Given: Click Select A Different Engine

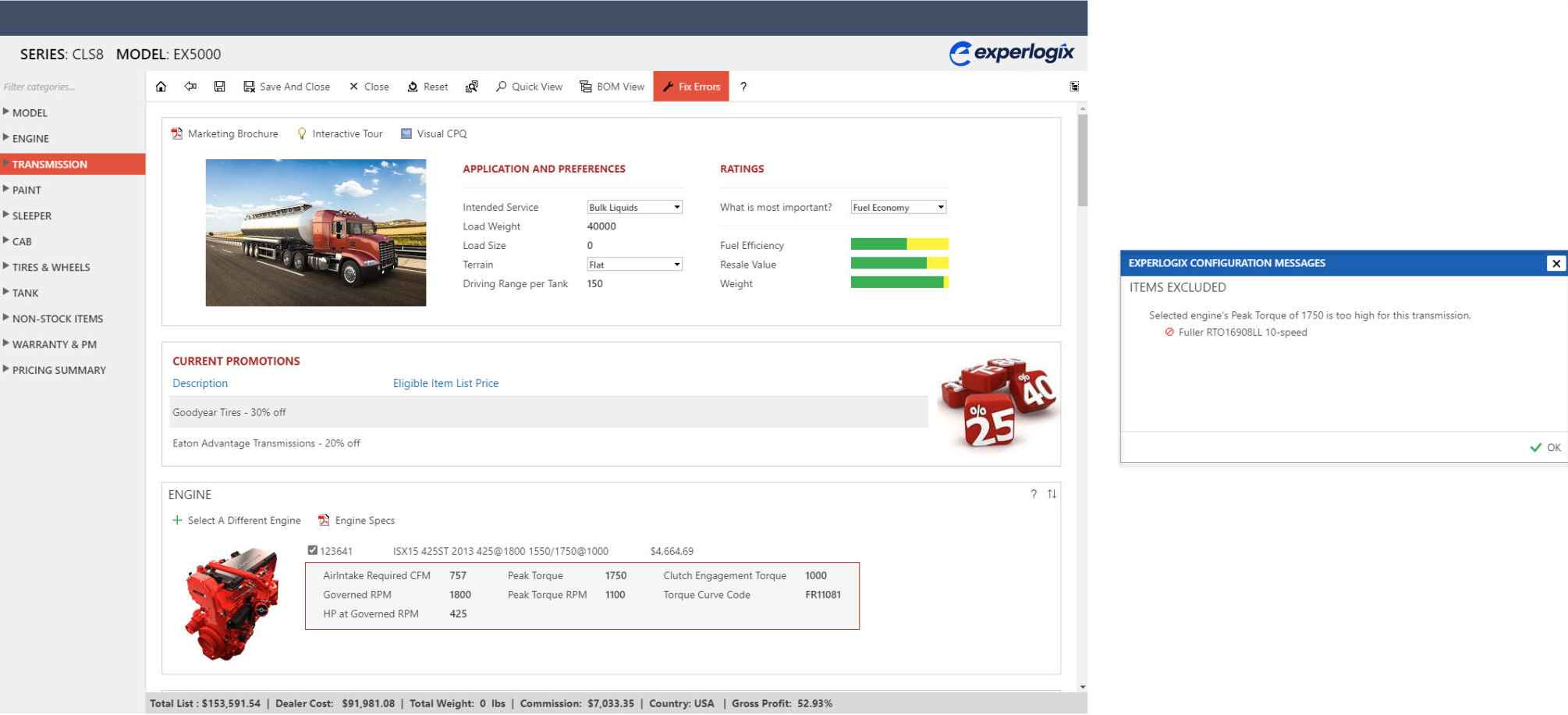Looking at the screenshot, I should pos(243,520).
